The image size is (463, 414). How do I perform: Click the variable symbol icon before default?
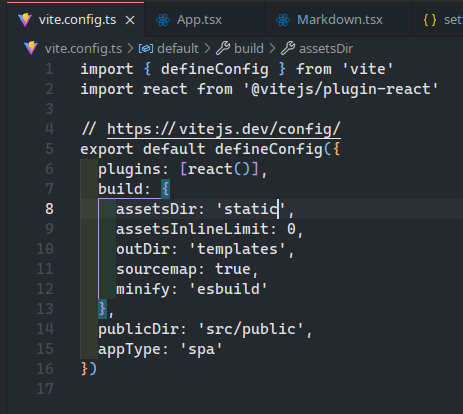click(146, 49)
